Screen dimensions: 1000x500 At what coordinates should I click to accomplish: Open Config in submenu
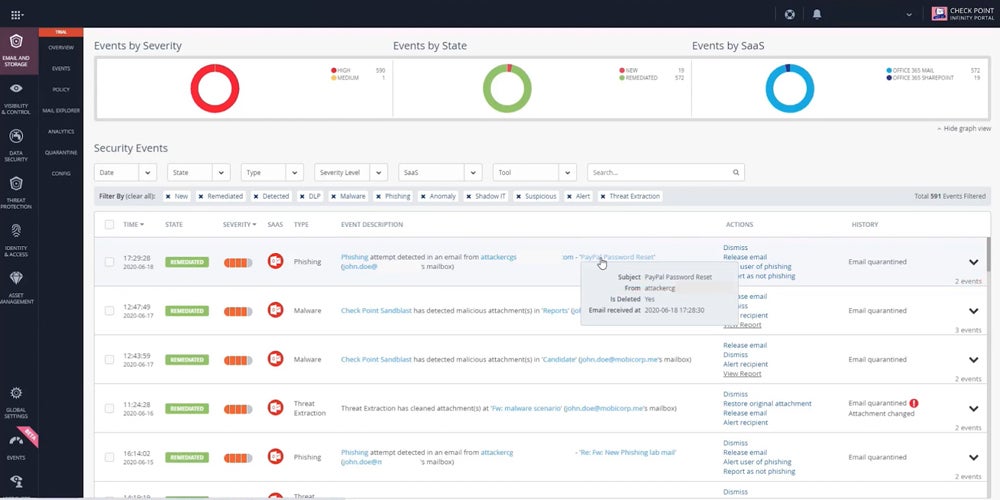tap(61, 173)
